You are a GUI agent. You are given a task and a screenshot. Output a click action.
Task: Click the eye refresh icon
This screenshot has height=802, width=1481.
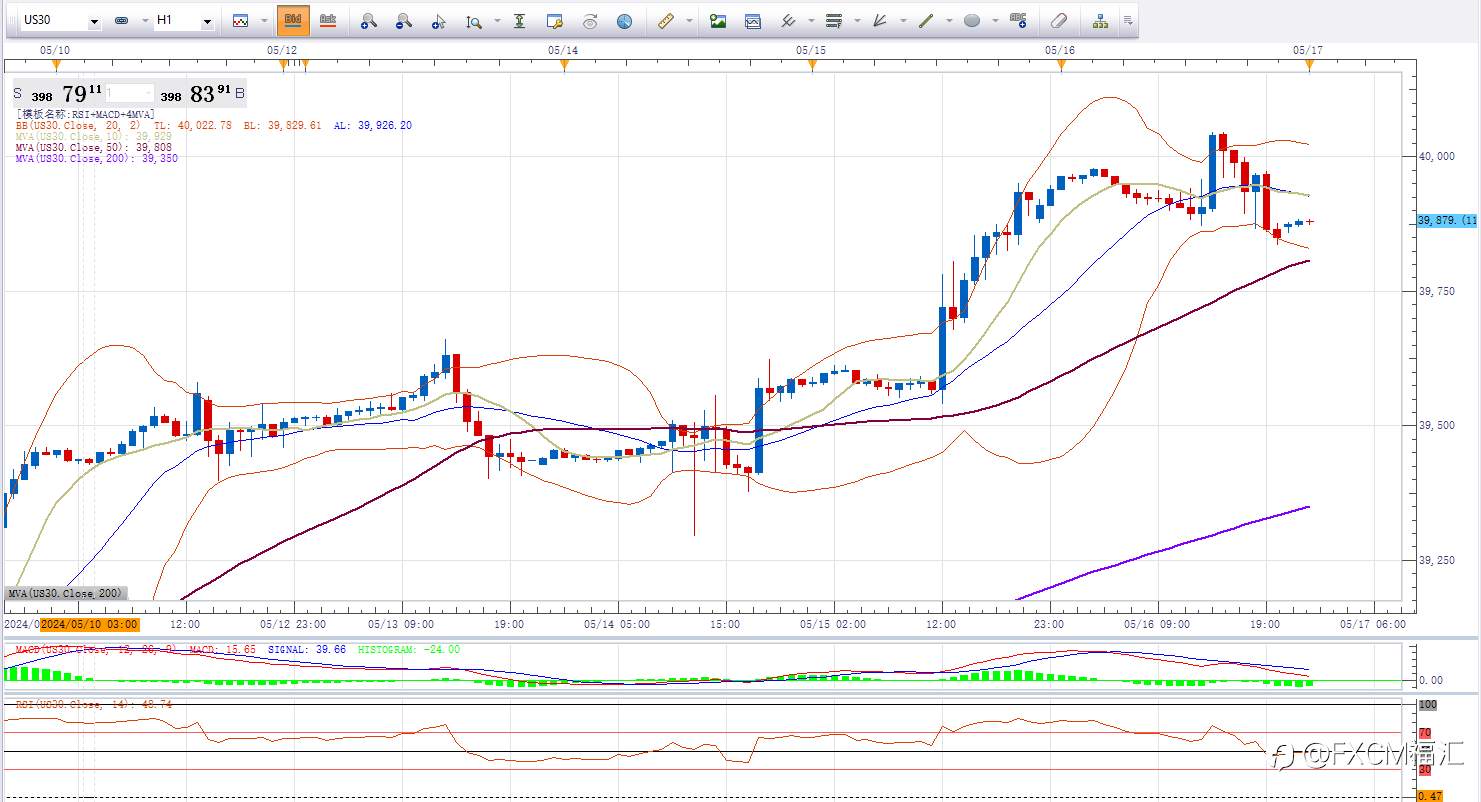pyautogui.click(x=589, y=20)
